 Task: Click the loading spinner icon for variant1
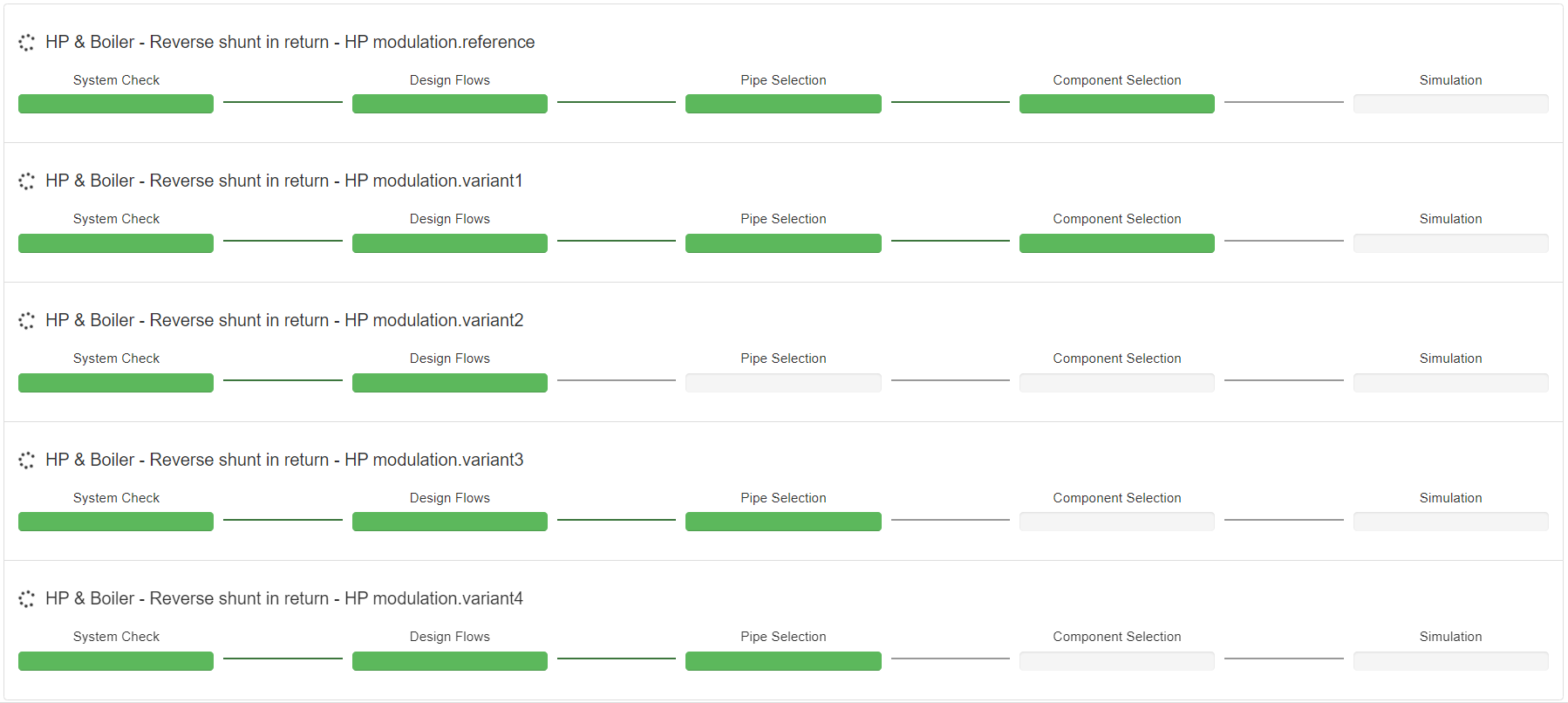pos(27,181)
